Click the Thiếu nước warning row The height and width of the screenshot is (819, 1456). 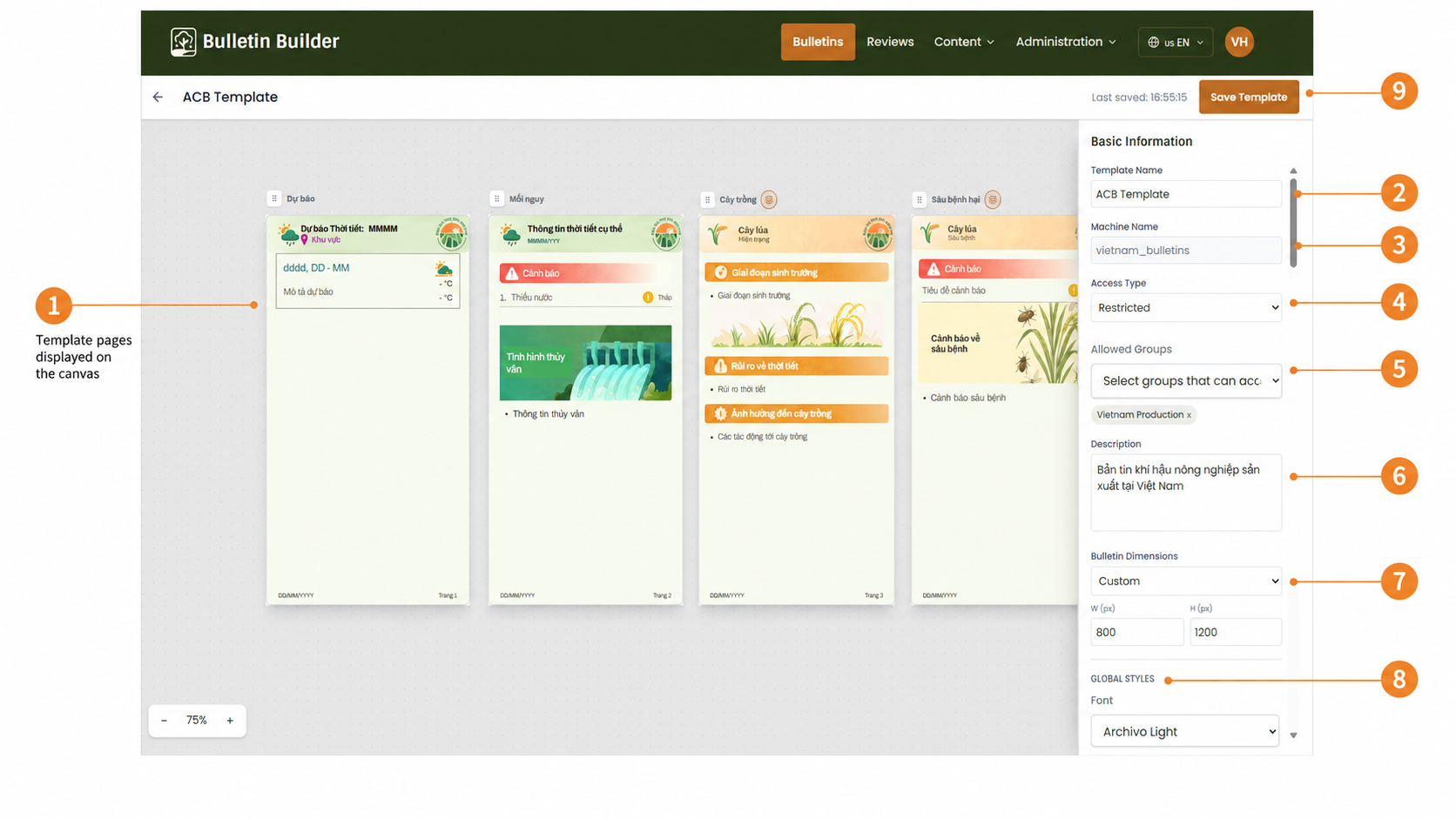click(x=585, y=298)
